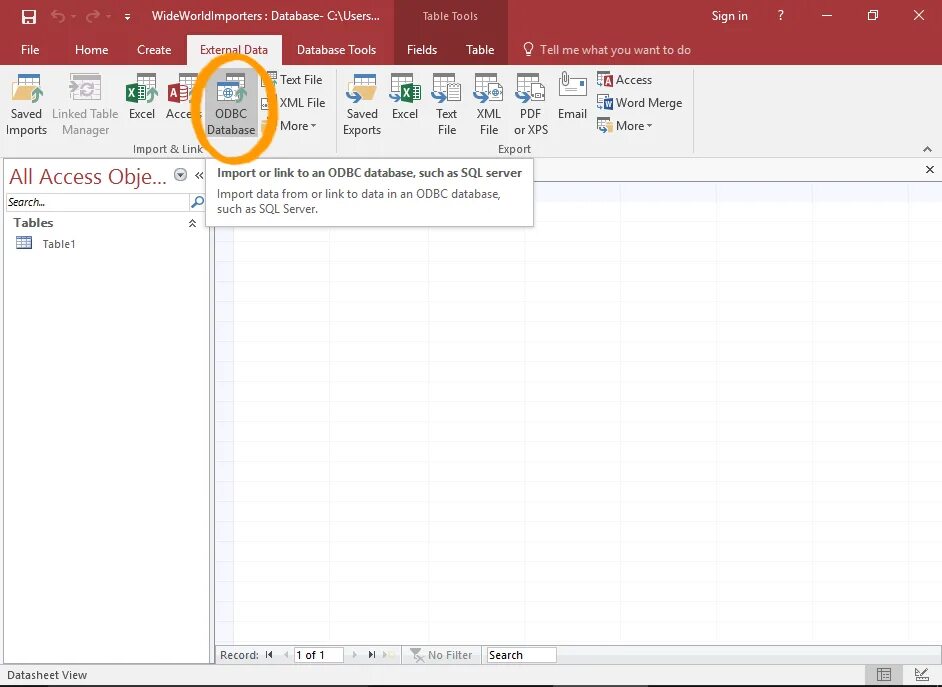The image size is (942, 687).
Task: Click new blank record button
Action: click(389, 655)
